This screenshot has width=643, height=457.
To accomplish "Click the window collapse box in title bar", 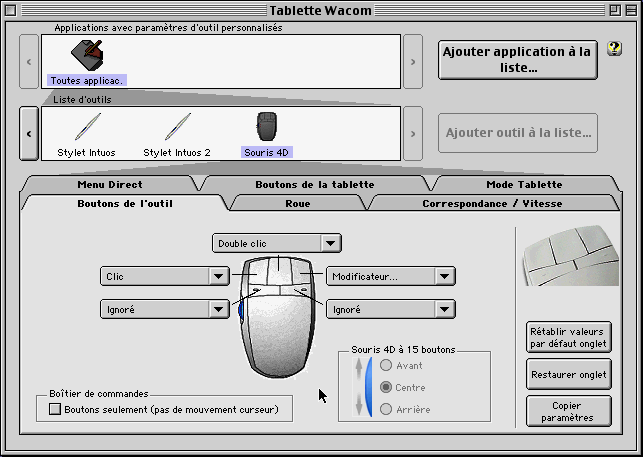I will pyautogui.click(x=632, y=10).
